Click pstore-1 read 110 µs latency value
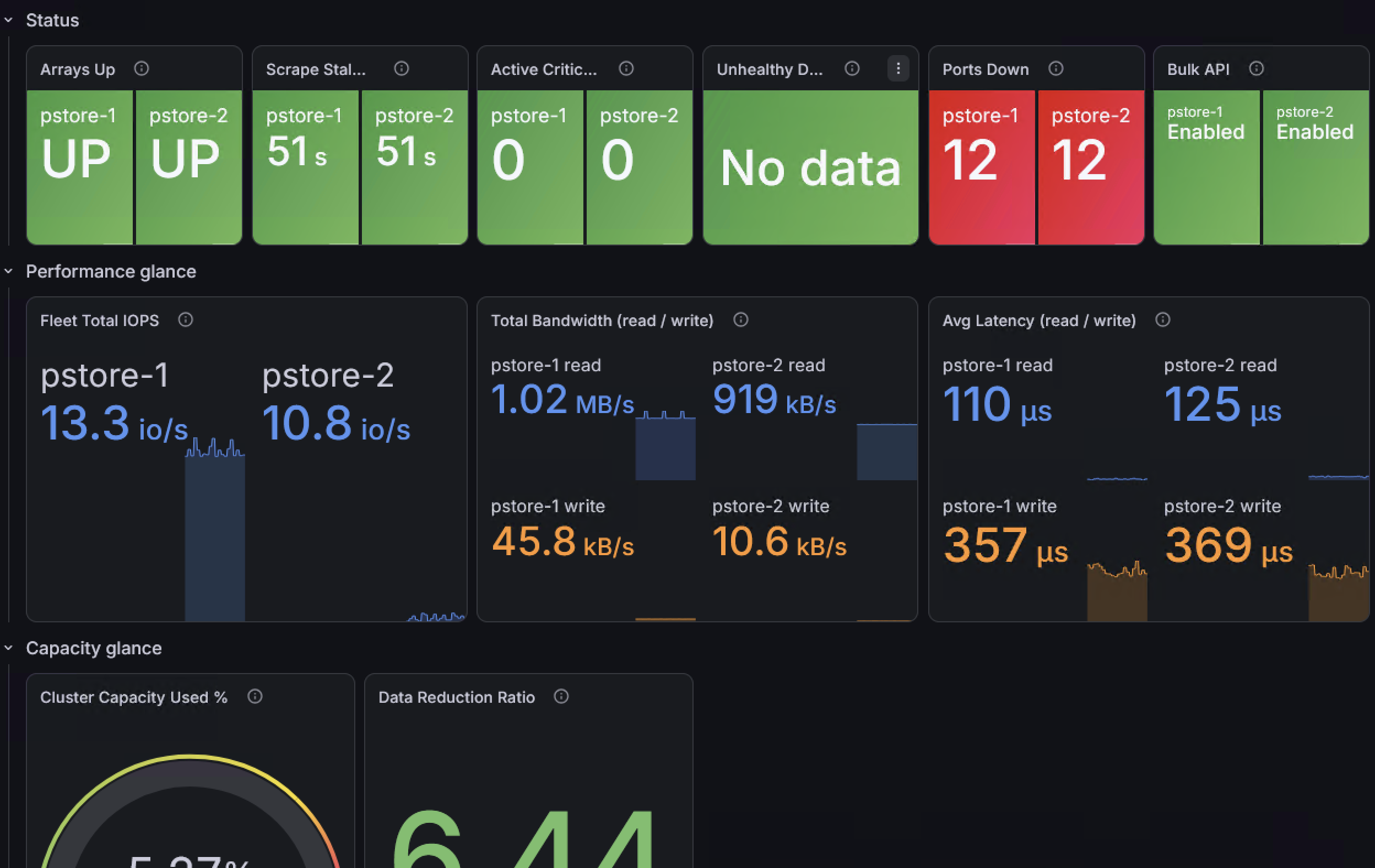Viewport: 1375px width, 868px height. click(997, 405)
